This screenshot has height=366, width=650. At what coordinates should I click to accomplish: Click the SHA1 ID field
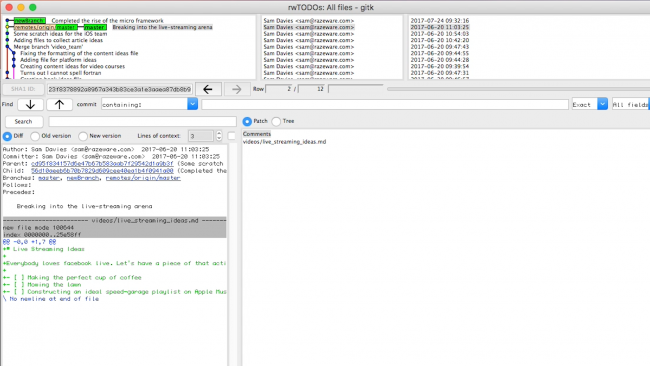pos(119,89)
